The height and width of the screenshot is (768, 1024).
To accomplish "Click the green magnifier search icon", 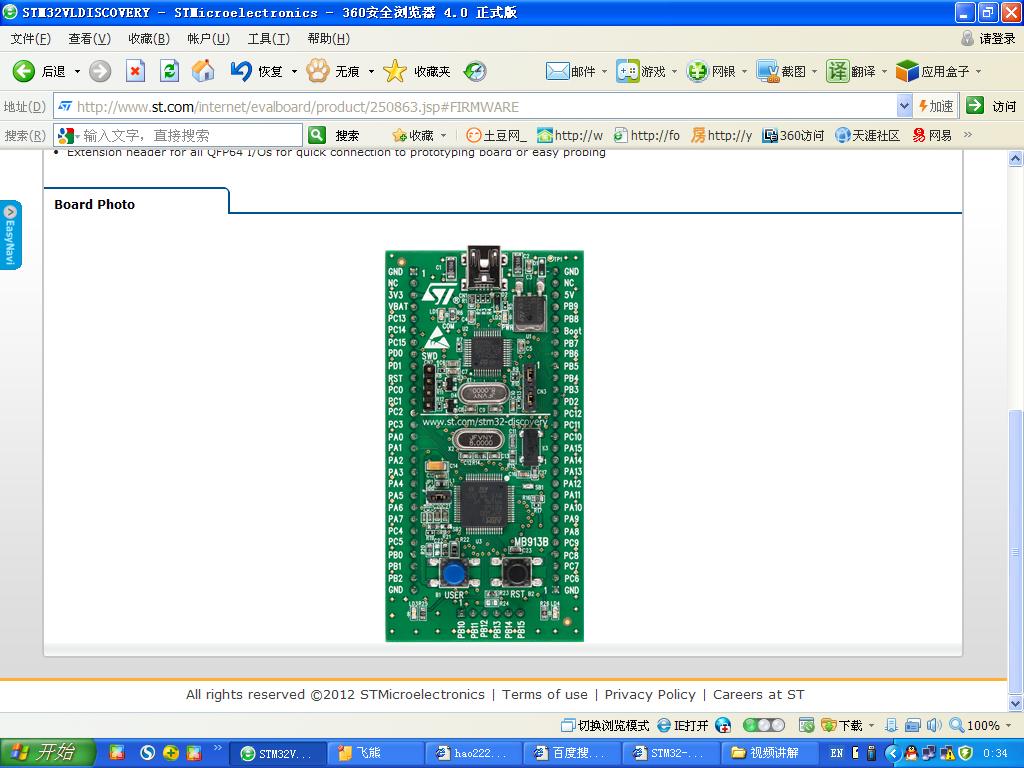I will click(317, 135).
